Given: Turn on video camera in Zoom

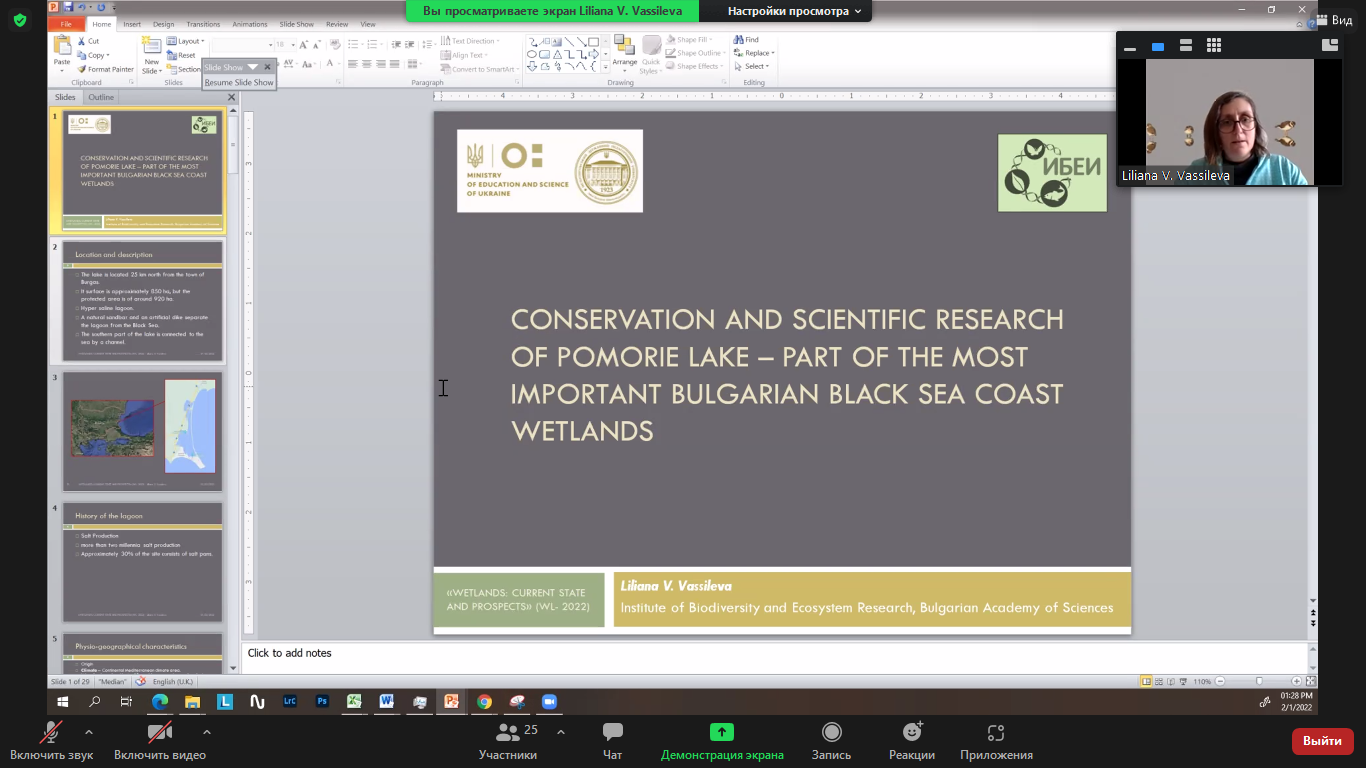Looking at the screenshot, I should 159,733.
